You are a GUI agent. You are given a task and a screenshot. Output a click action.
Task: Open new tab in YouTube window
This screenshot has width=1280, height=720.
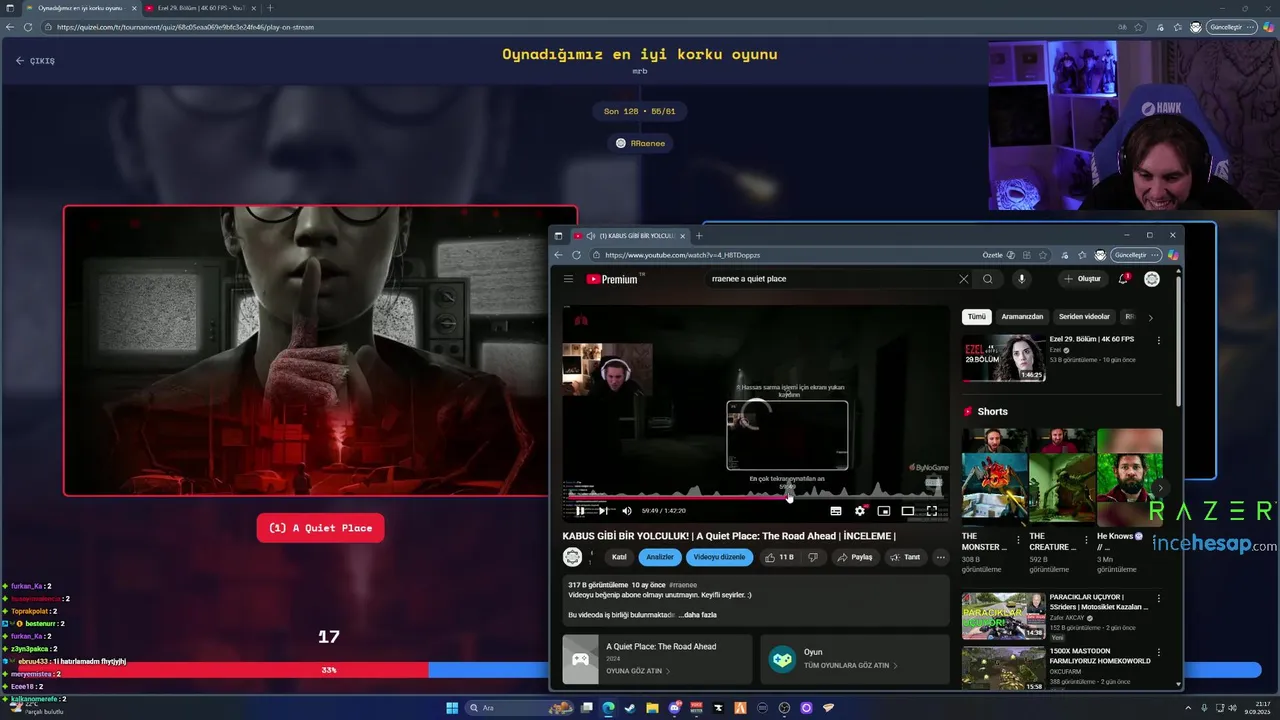(x=699, y=236)
